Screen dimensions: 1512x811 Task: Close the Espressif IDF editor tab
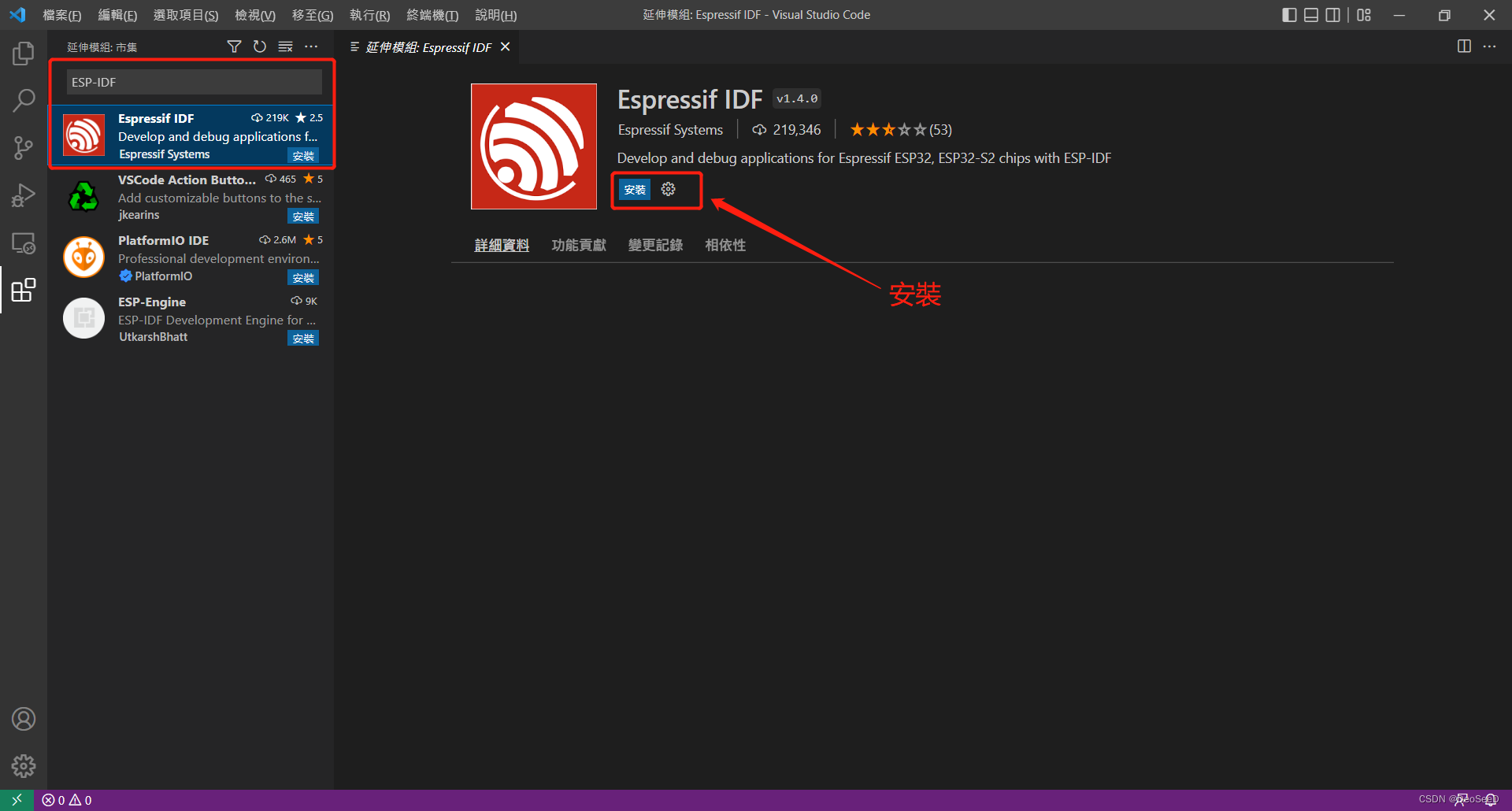point(505,46)
